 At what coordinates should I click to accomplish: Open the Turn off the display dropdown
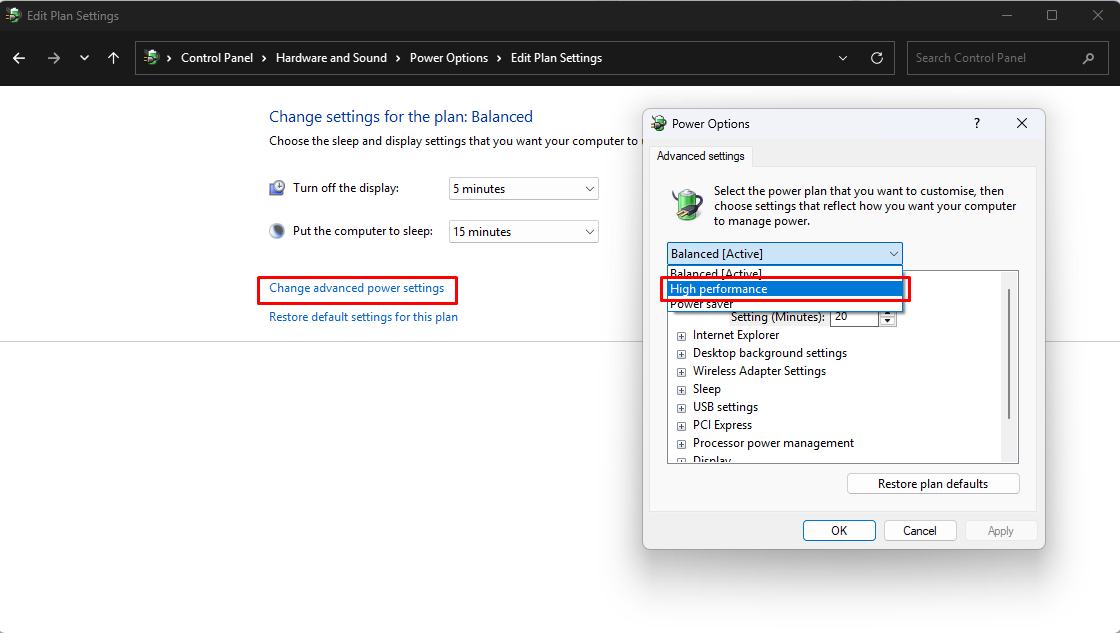tap(523, 188)
